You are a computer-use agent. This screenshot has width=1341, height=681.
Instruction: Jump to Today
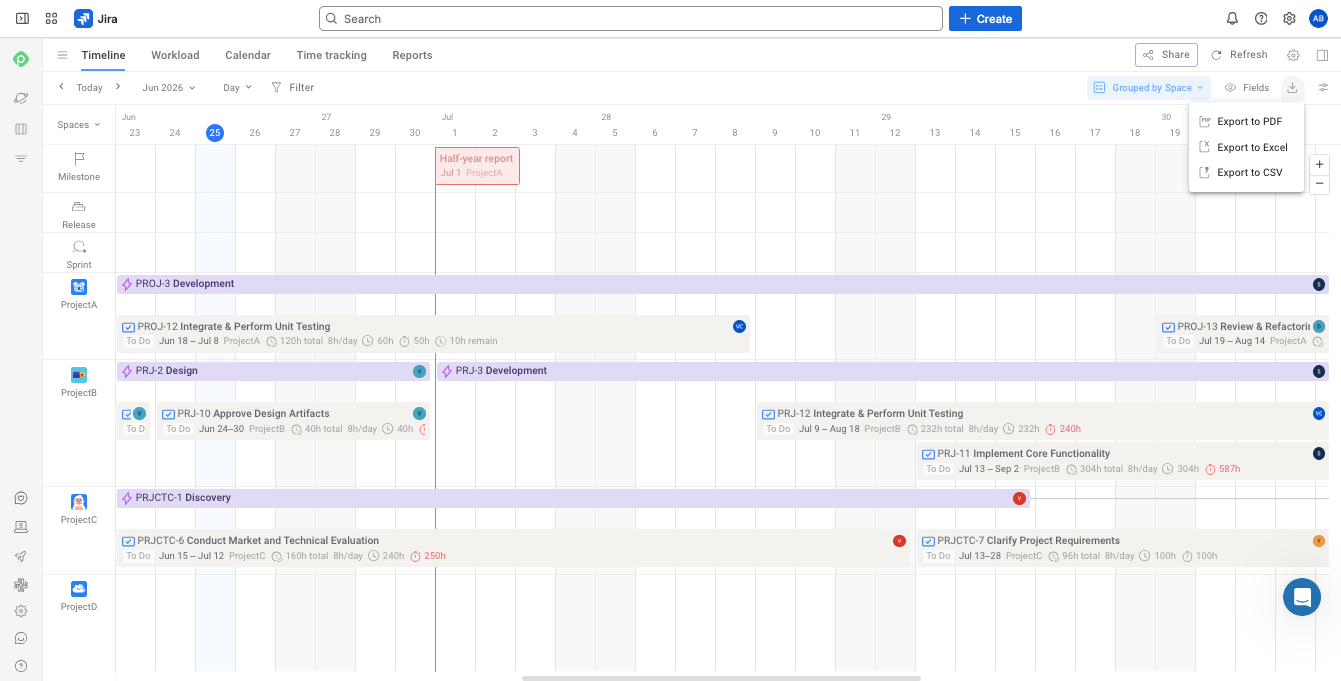(x=90, y=88)
